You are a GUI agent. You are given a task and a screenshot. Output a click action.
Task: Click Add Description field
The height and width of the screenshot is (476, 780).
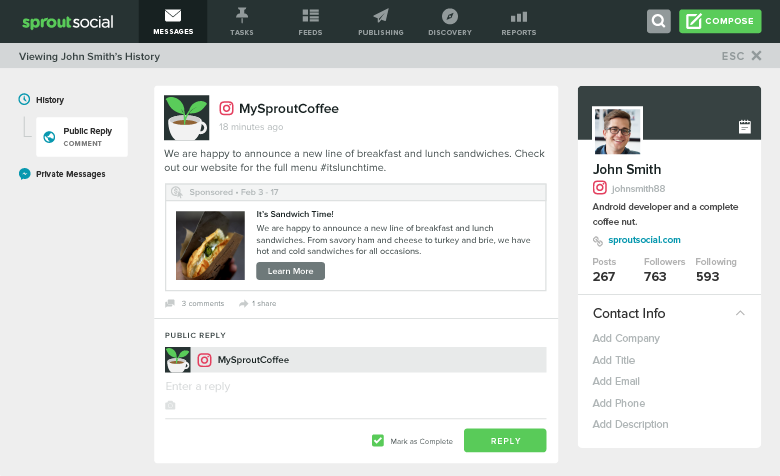(x=630, y=424)
